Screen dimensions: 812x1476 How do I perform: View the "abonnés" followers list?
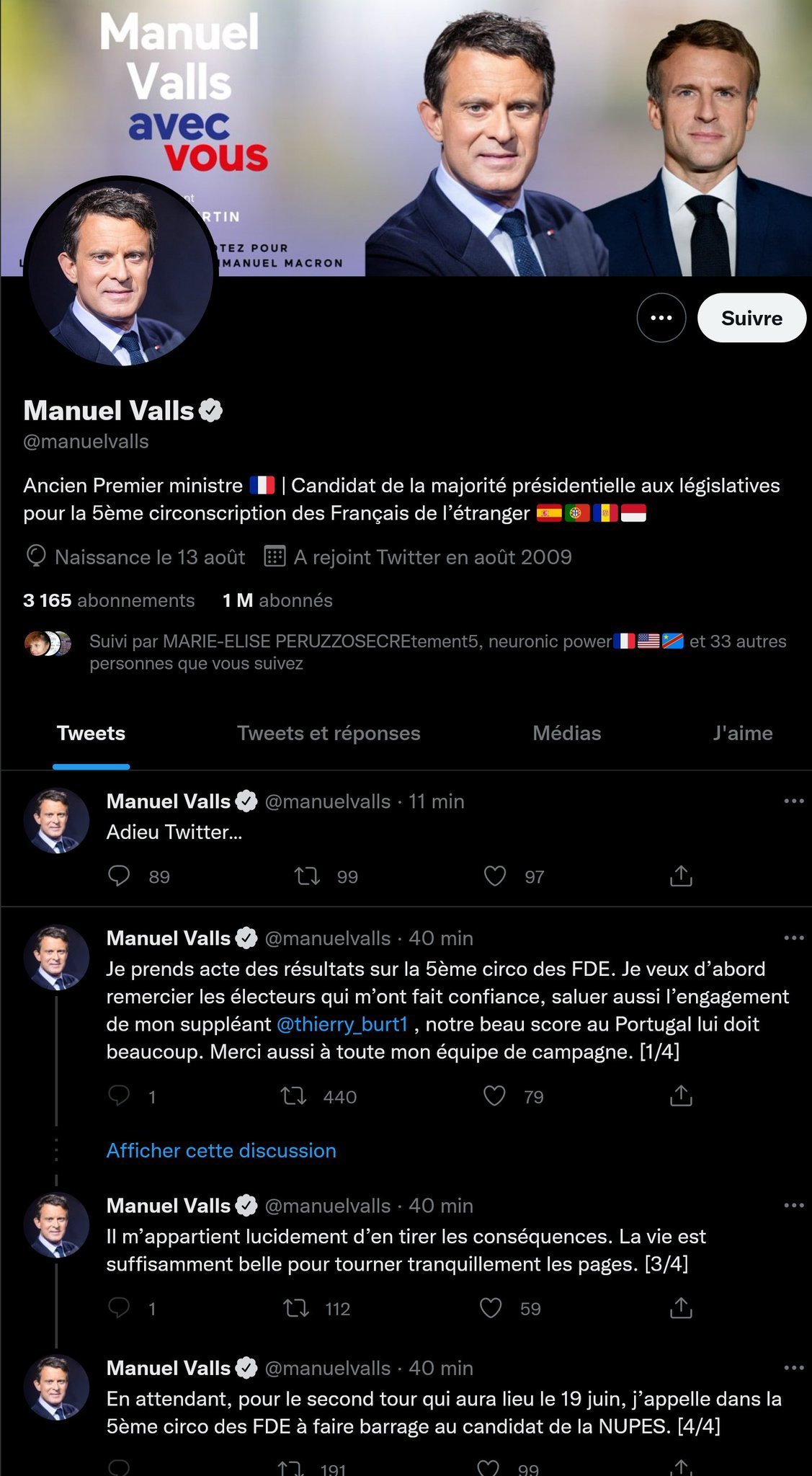[x=277, y=600]
